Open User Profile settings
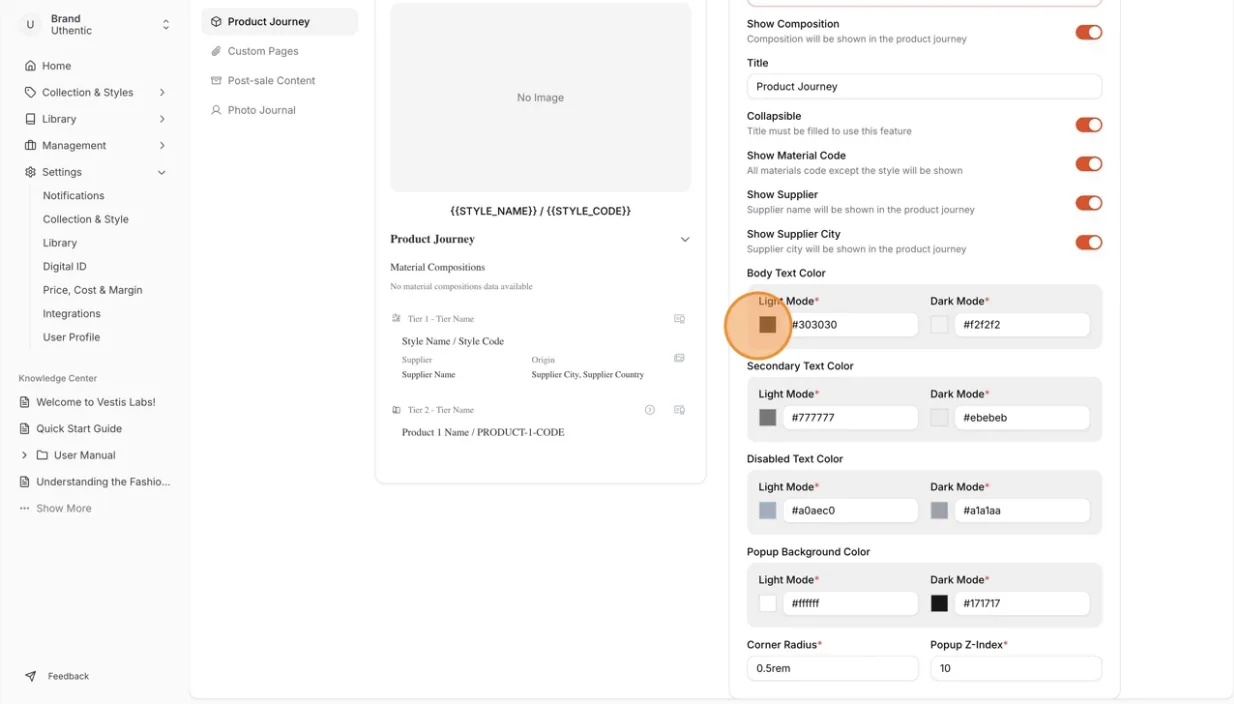The height and width of the screenshot is (704, 1234). click(72, 337)
